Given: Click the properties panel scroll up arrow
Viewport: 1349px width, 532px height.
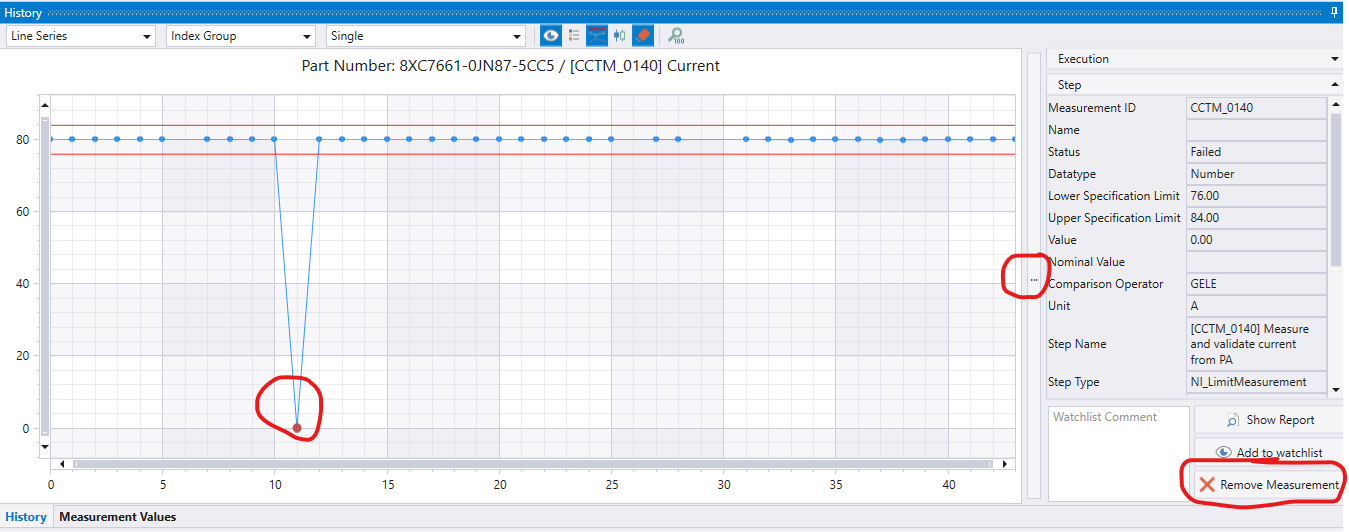Looking at the screenshot, I should [1335, 104].
